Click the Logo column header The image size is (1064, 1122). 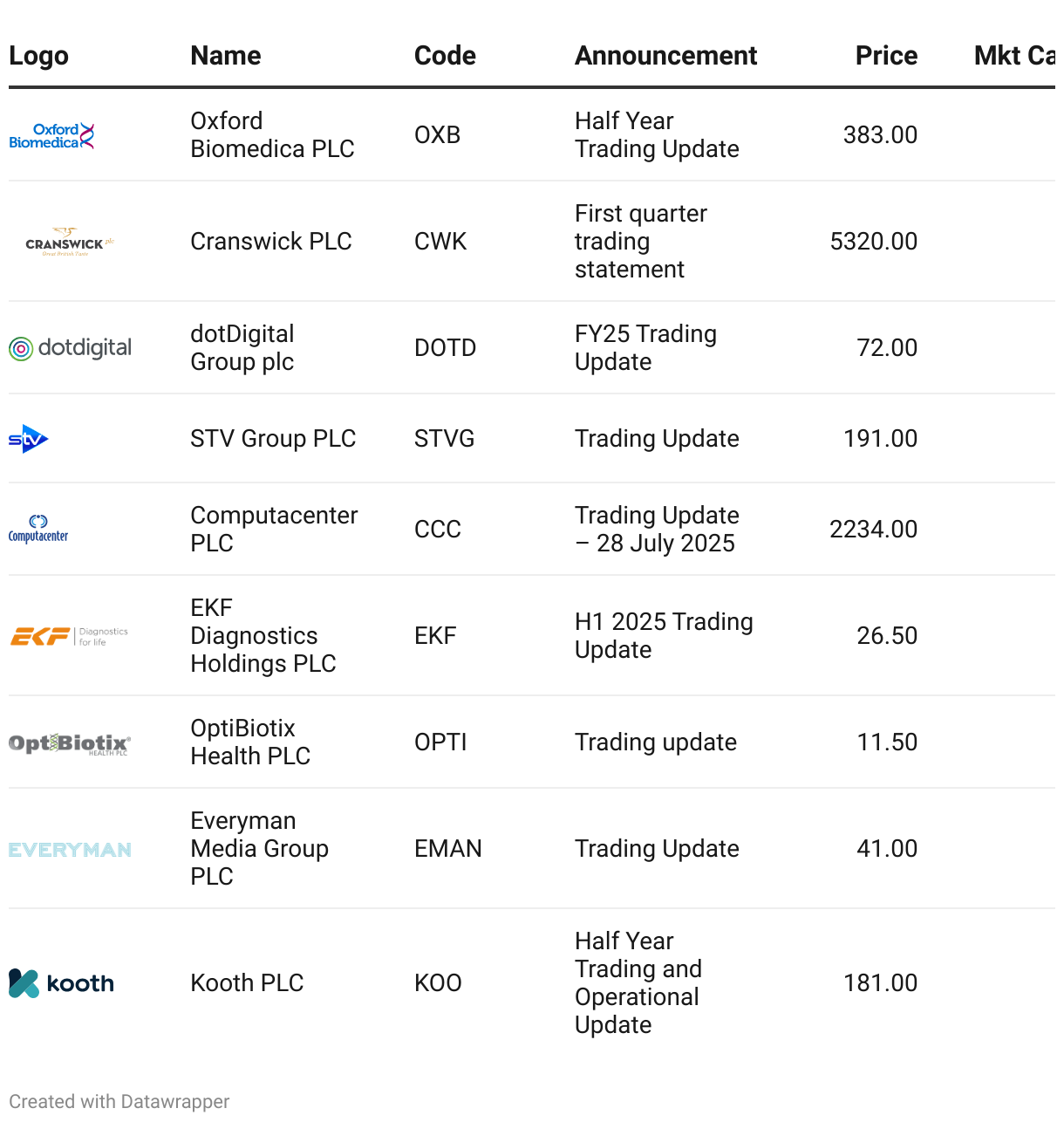[38, 56]
